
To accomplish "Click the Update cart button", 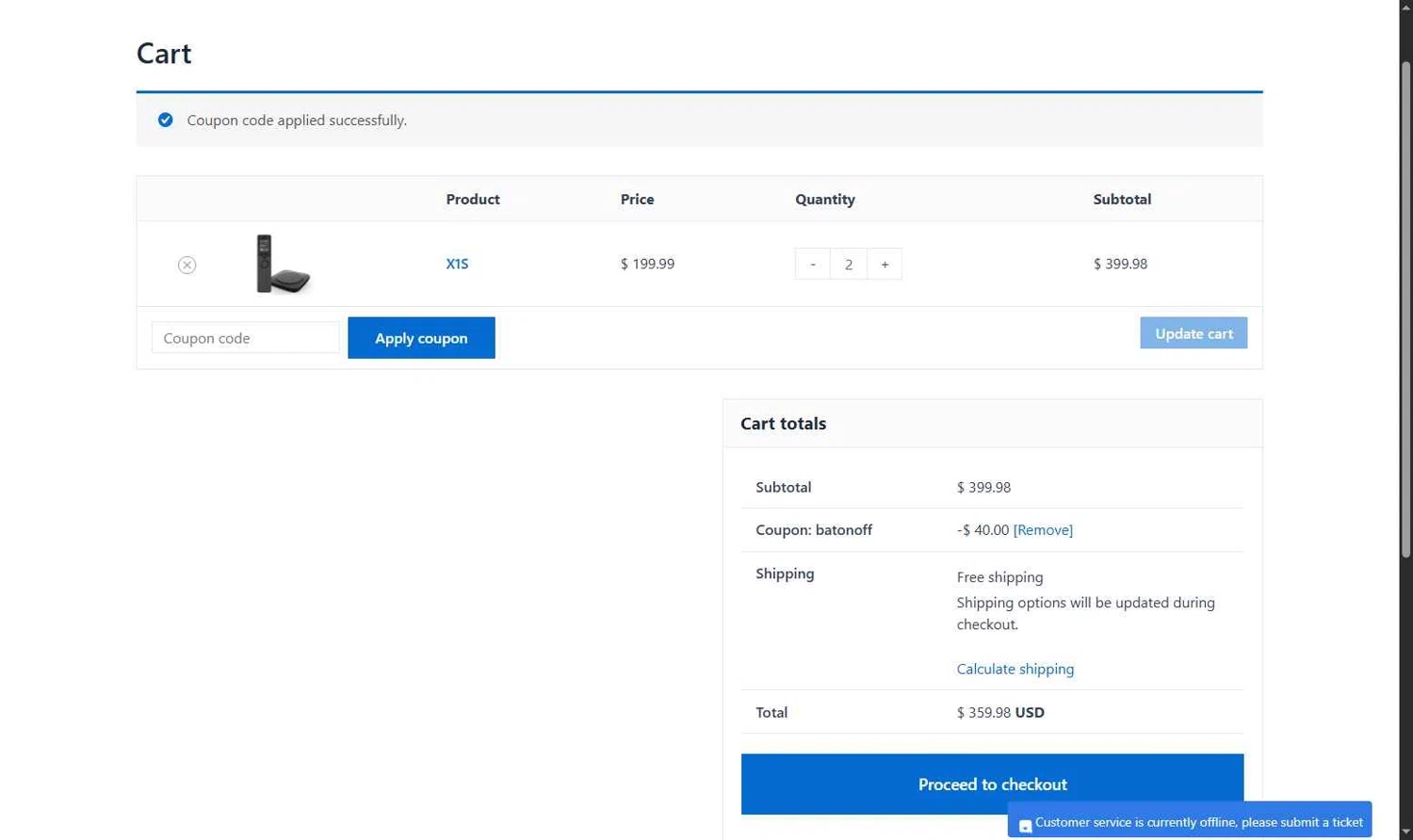I will 1194,333.
